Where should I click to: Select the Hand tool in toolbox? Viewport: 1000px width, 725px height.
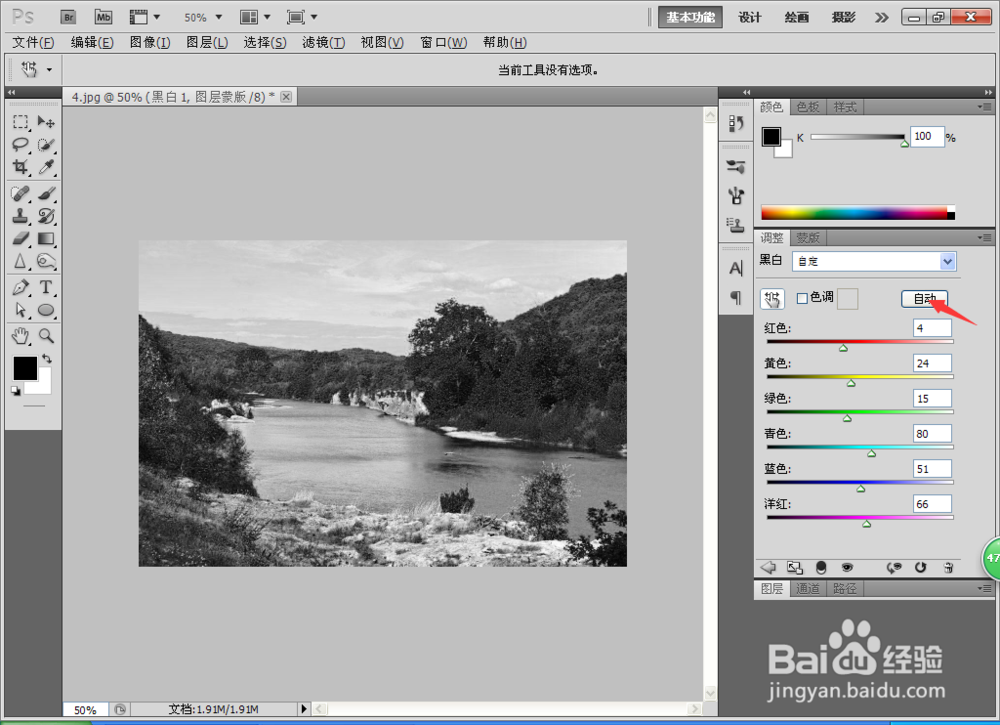click(20, 335)
